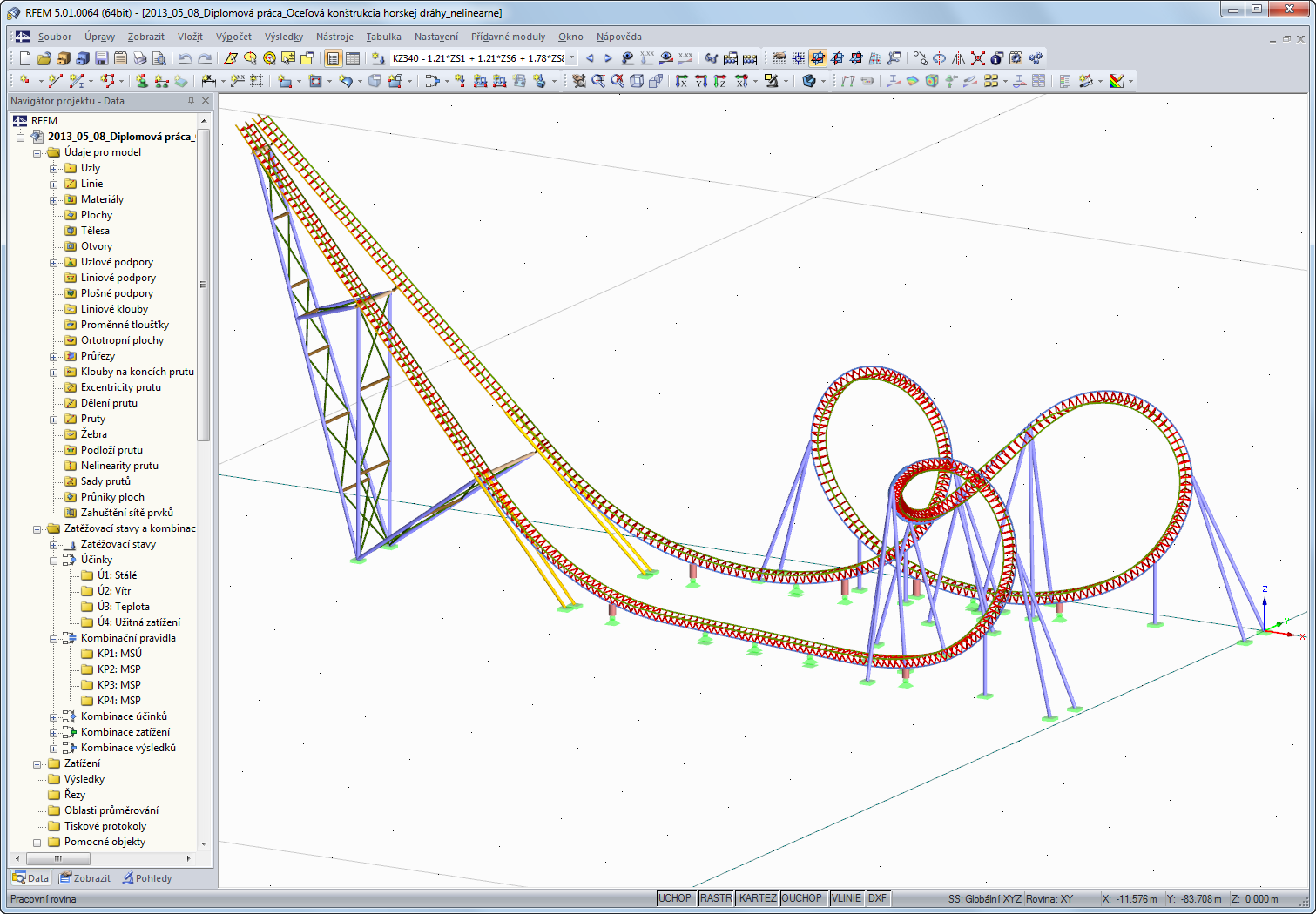Click the Print icon in toolbar
1316x914 pixels.
140,58
